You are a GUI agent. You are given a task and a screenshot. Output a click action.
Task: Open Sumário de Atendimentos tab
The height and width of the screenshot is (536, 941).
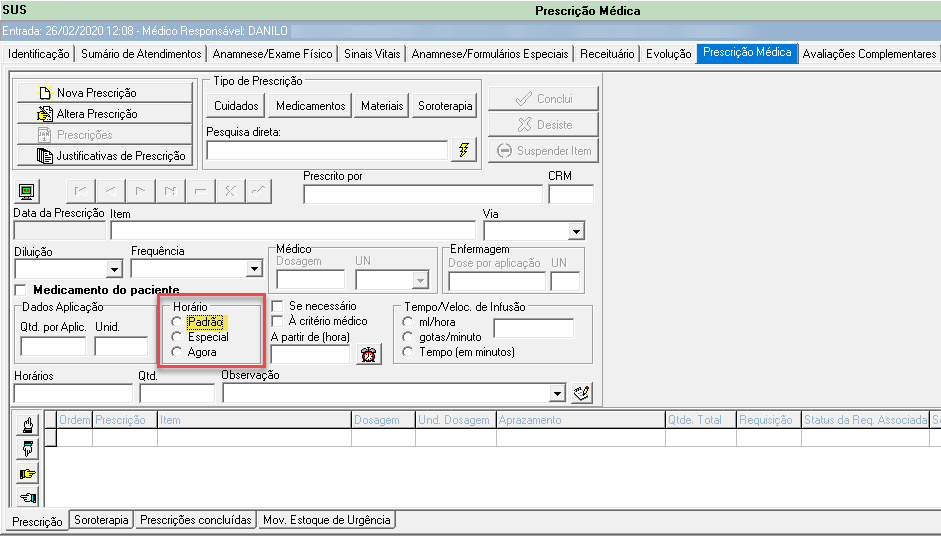[x=141, y=54]
